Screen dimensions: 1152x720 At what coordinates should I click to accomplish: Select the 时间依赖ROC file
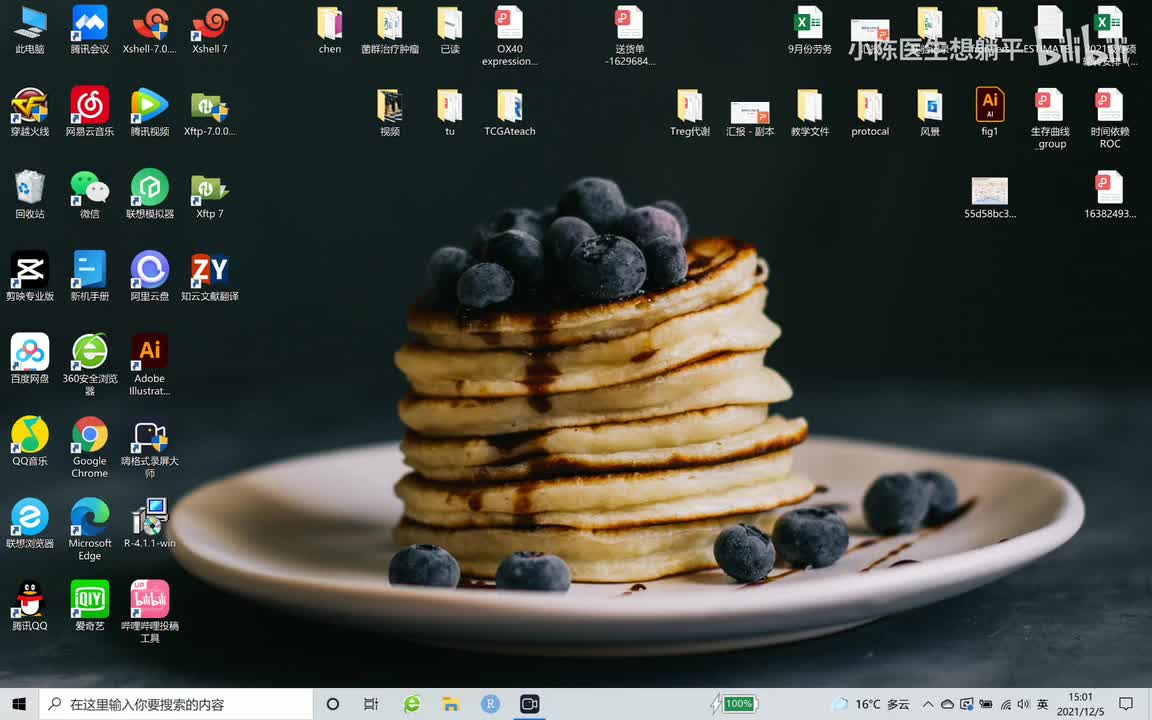(x=1110, y=118)
